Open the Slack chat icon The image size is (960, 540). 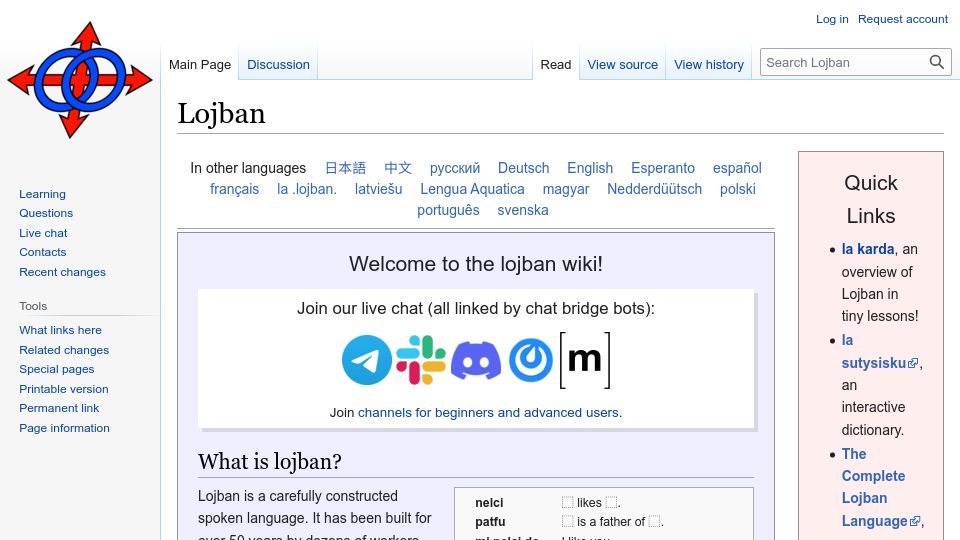coord(421,360)
